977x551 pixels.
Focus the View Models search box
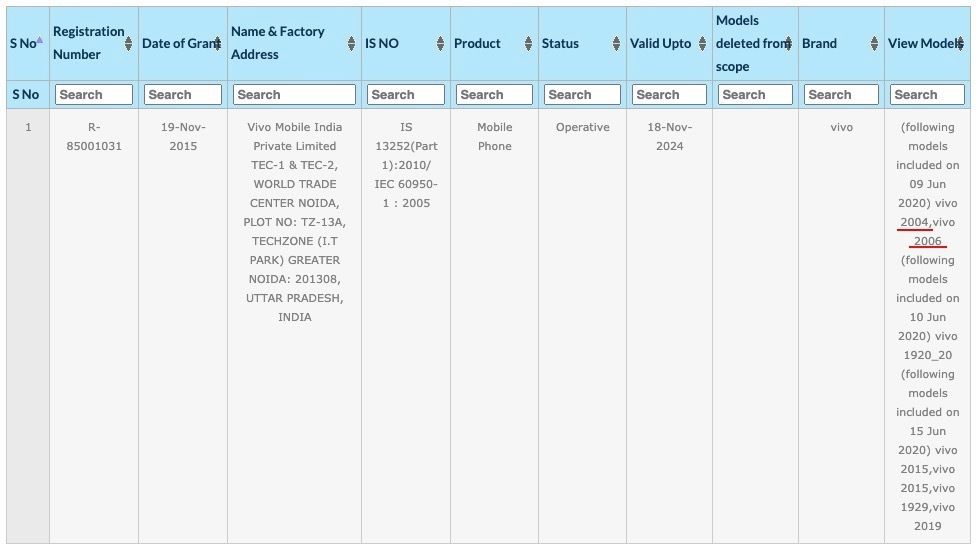click(x=928, y=95)
